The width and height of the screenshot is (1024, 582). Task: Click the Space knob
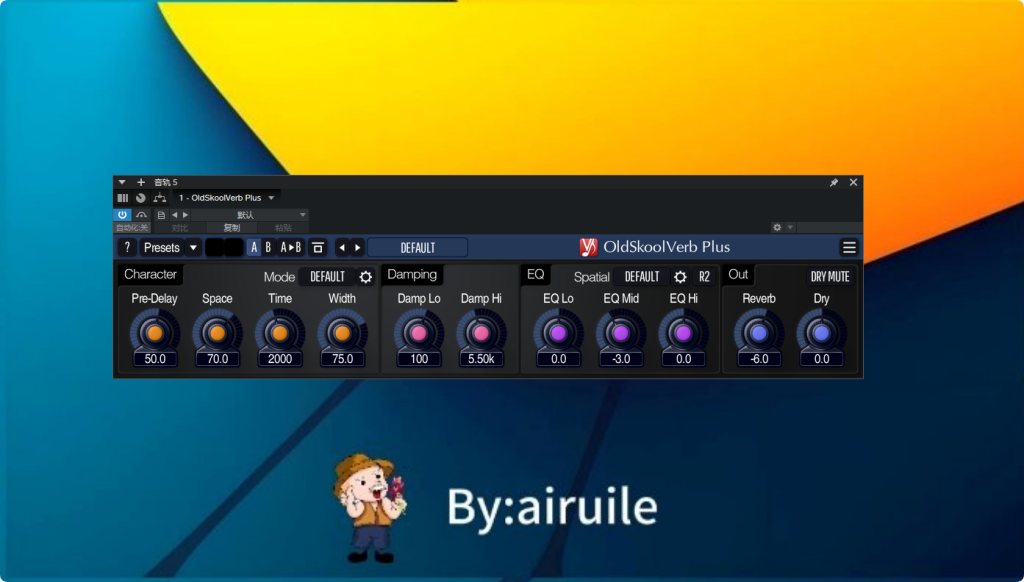point(217,333)
